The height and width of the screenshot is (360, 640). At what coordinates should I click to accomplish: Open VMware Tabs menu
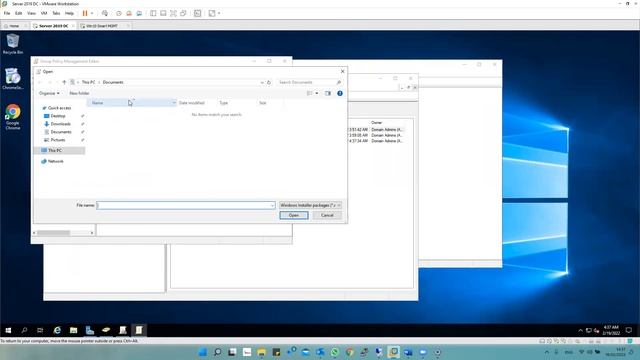[x=56, y=13]
